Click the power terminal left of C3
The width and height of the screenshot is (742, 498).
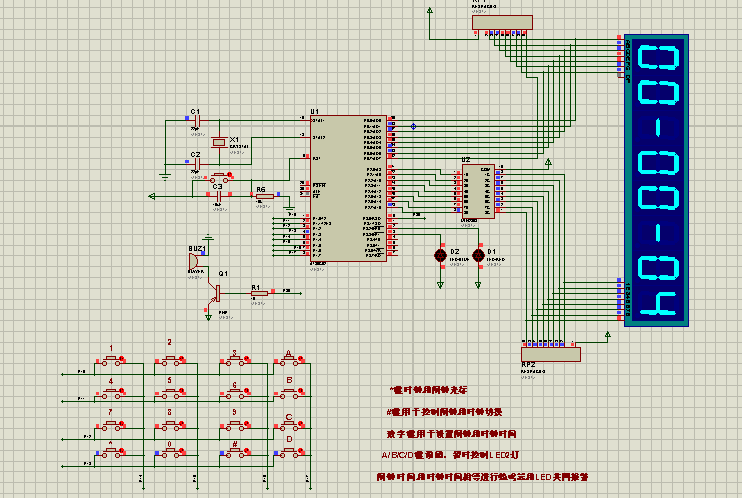pyautogui.click(x=152, y=196)
